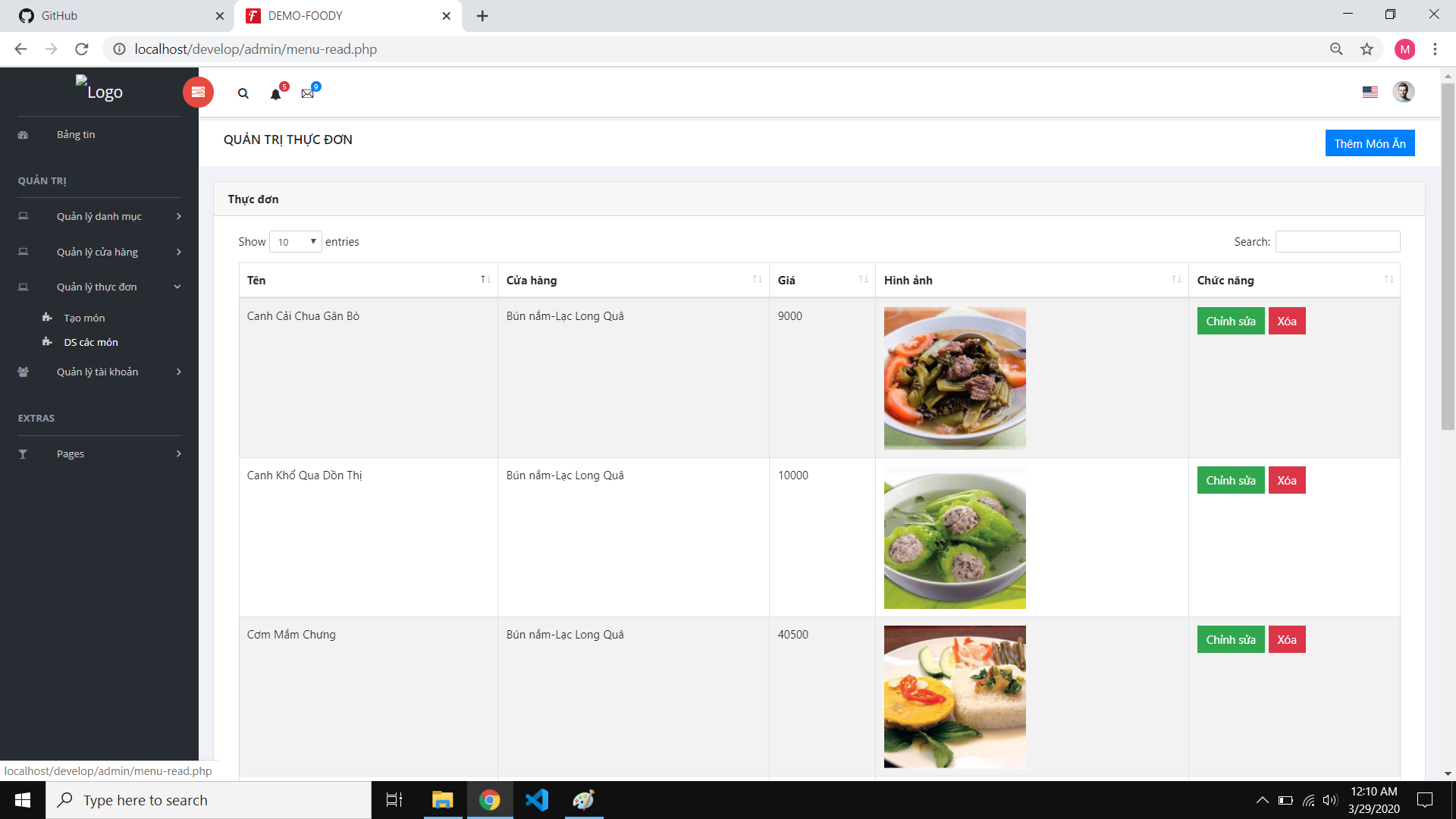This screenshot has height=819, width=1456.
Task: Open Paint app from taskbar
Action: point(584,800)
